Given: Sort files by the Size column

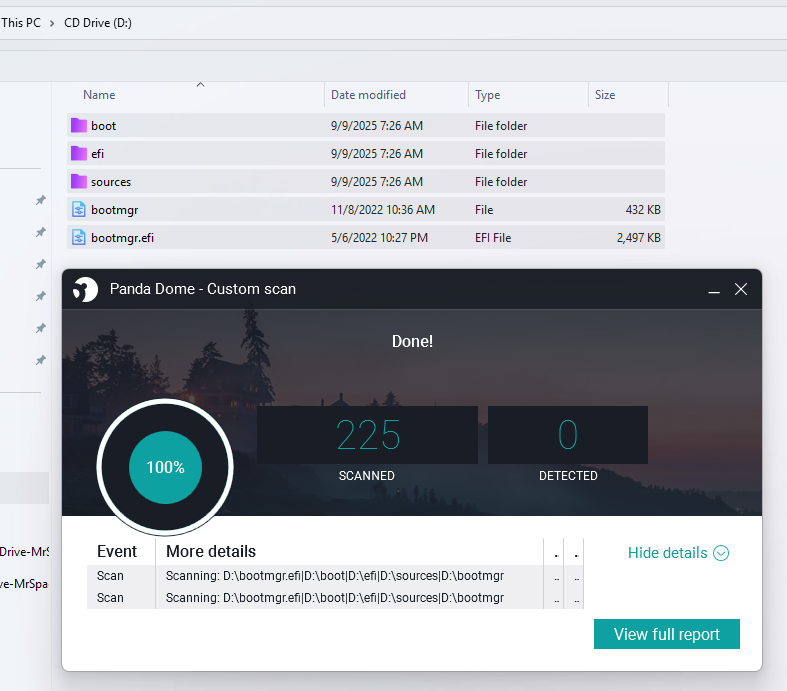Looking at the screenshot, I should (x=605, y=95).
